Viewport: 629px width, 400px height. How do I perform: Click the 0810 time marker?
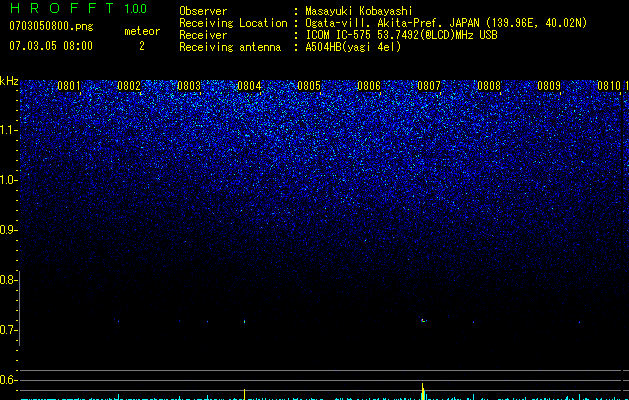pos(609,86)
